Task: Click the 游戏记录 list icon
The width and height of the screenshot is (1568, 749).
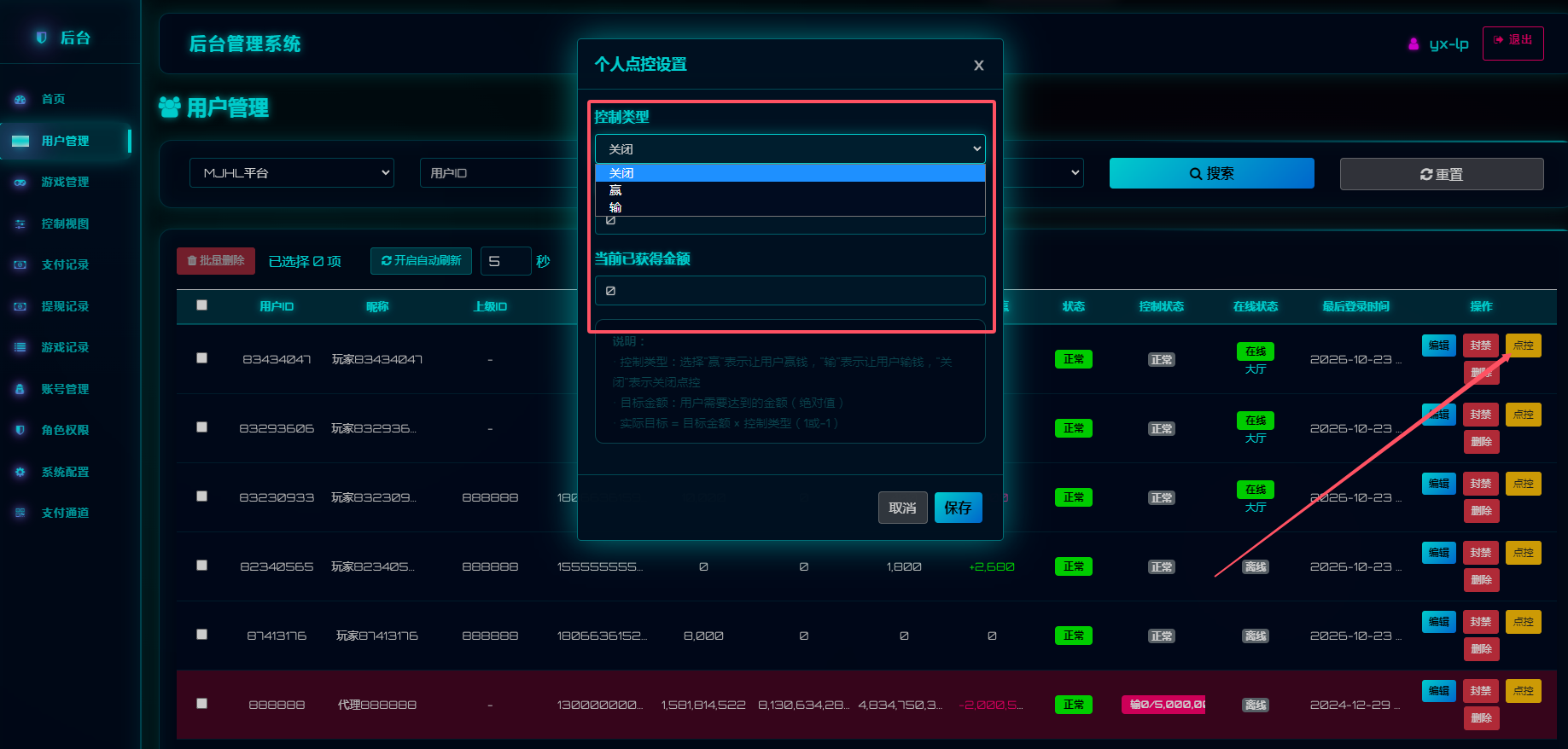Action: 20,348
